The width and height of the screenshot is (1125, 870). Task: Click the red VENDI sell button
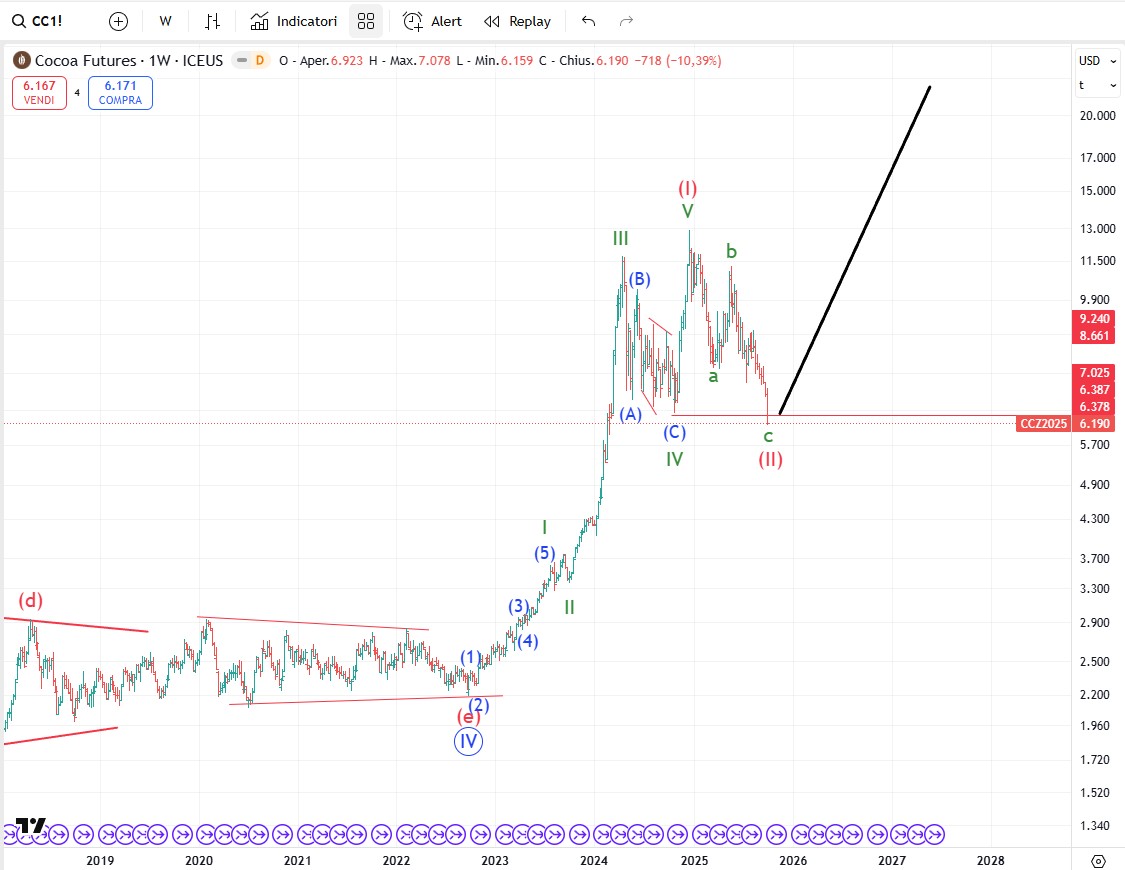click(x=40, y=93)
